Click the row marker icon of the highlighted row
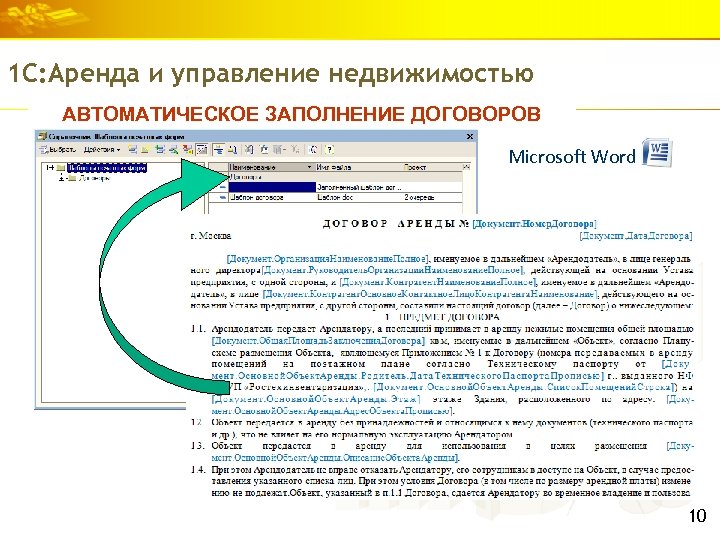Viewport: 720px width, 540px height. click(222, 187)
